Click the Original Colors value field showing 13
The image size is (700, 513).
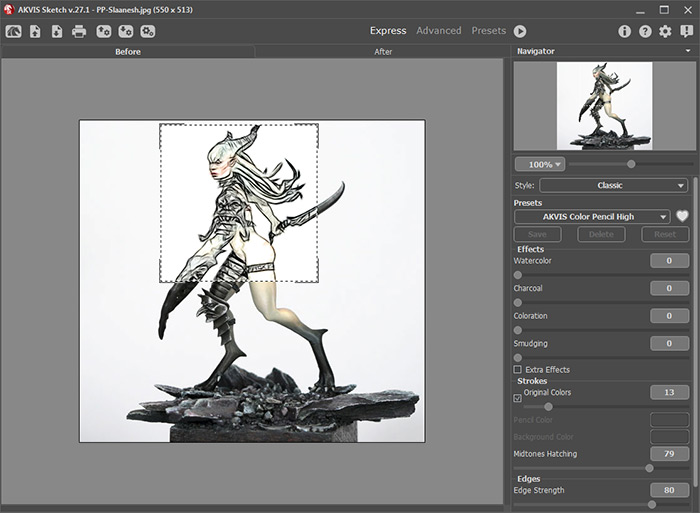(x=669, y=392)
